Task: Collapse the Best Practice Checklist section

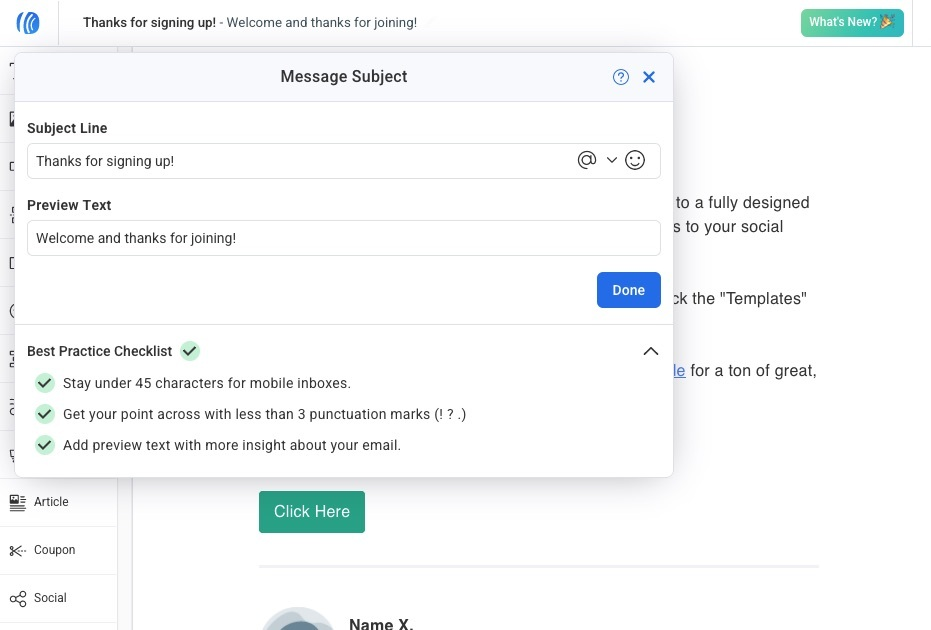Action: point(651,351)
